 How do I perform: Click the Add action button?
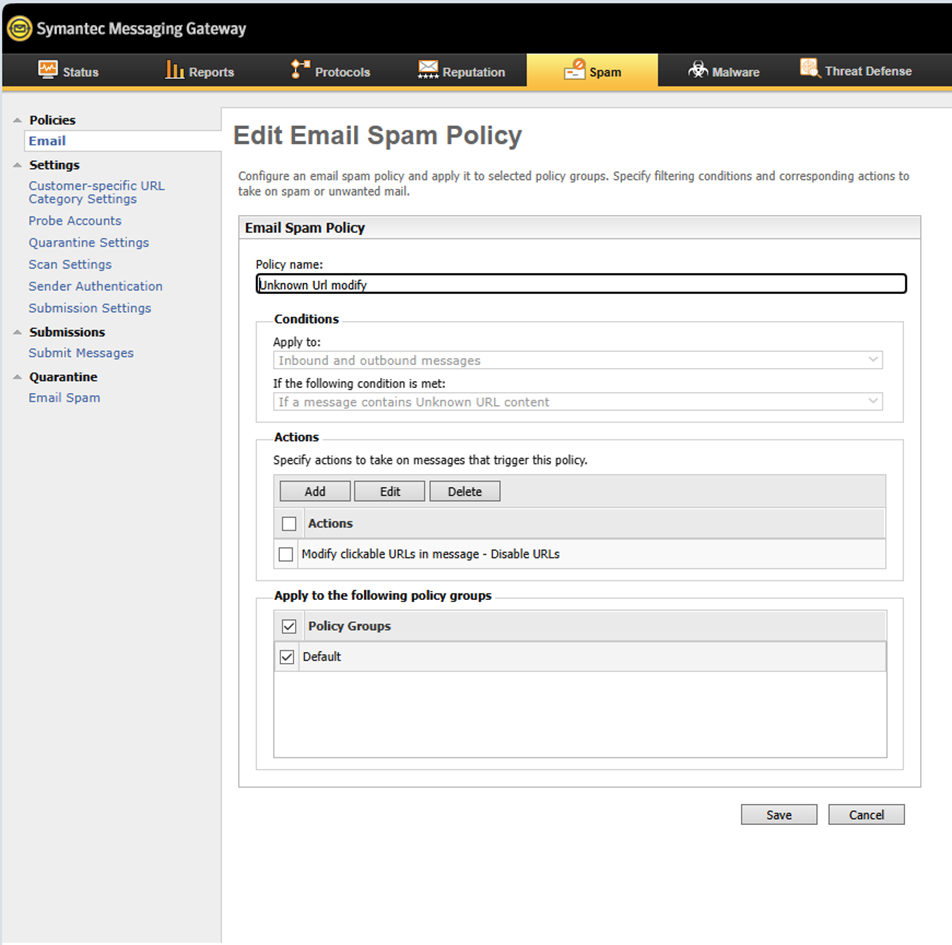coord(314,491)
